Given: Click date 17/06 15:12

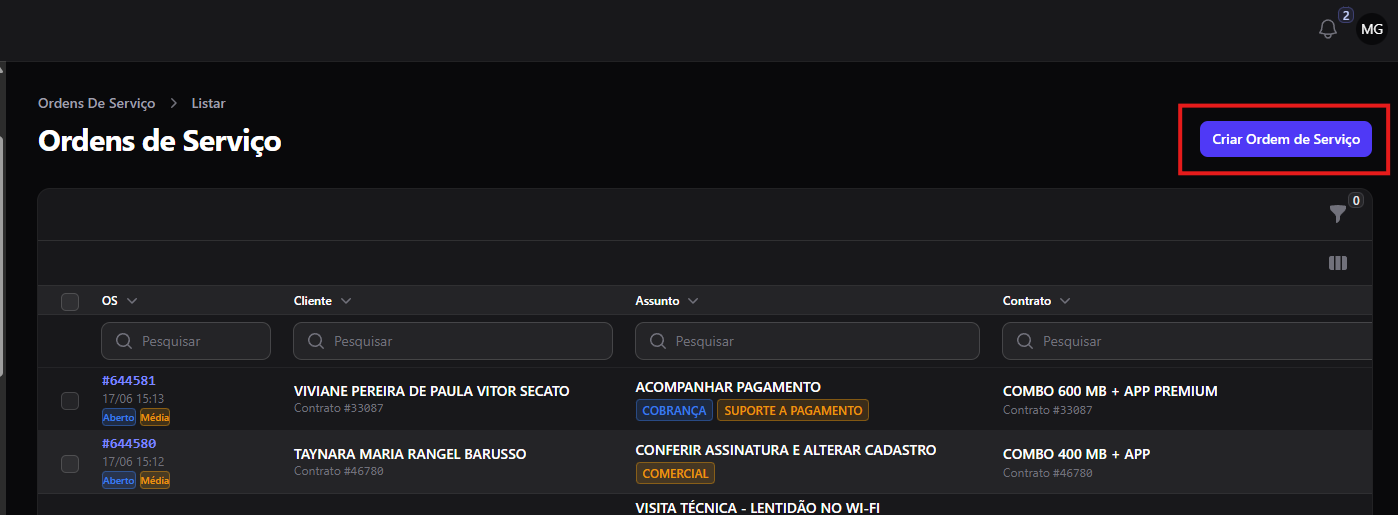Looking at the screenshot, I should click(133, 462).
